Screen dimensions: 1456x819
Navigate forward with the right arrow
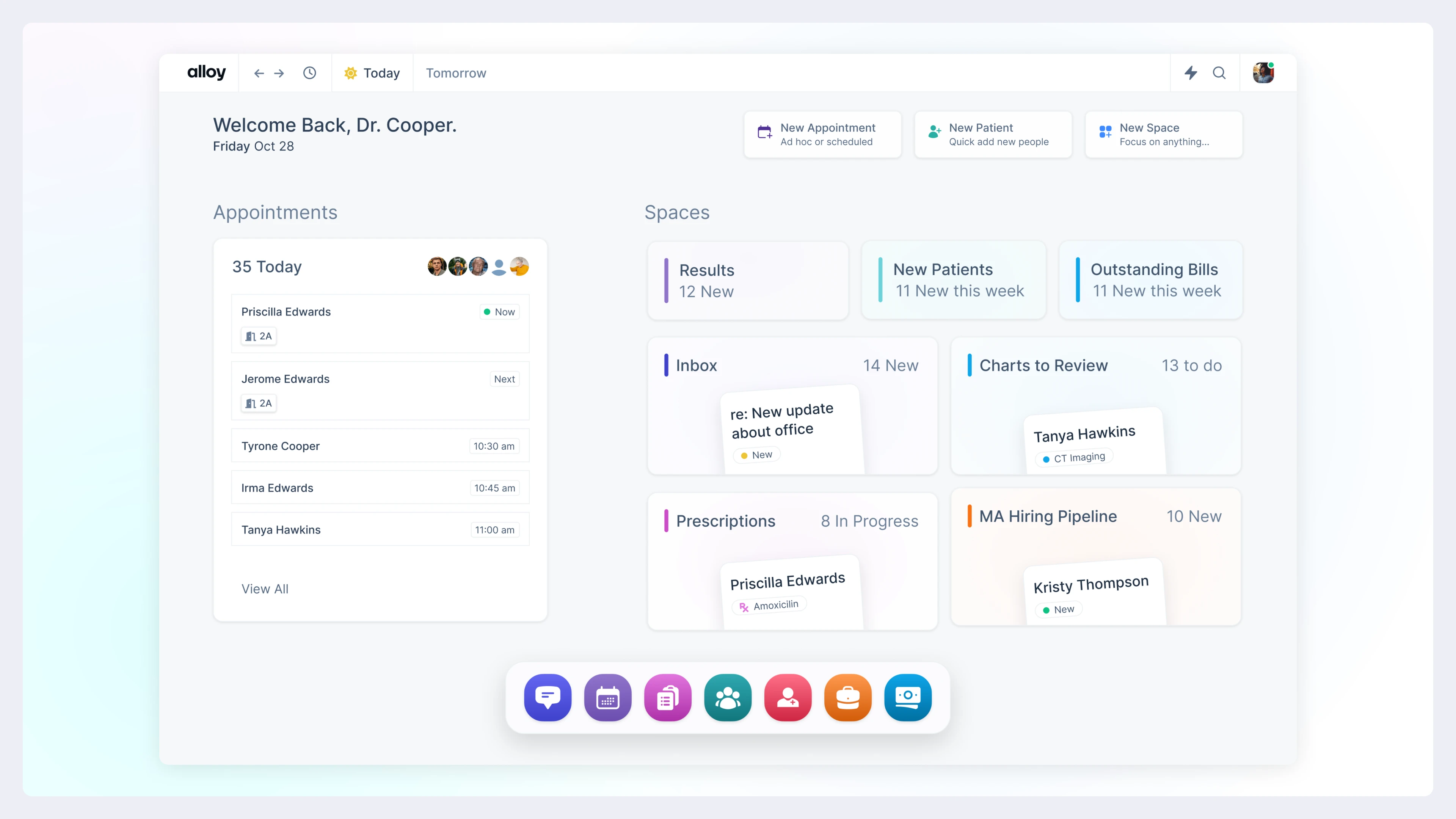[279, 73]
